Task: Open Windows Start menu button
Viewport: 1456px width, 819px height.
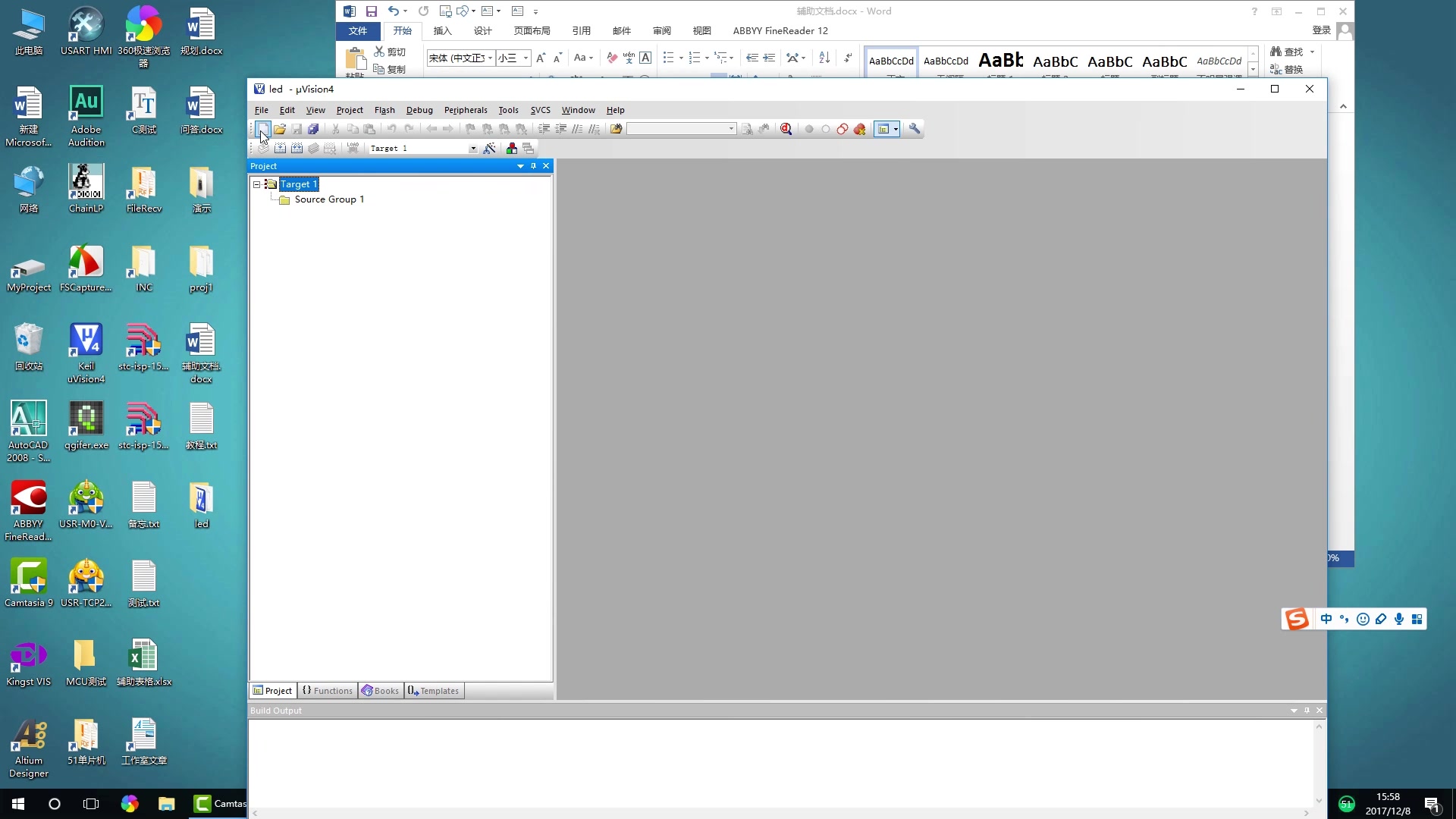Action: (x=18, y=804)
